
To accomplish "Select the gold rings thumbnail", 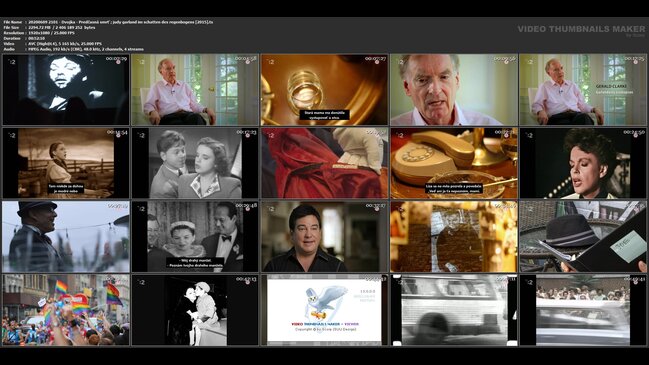I will click(324, 90).
